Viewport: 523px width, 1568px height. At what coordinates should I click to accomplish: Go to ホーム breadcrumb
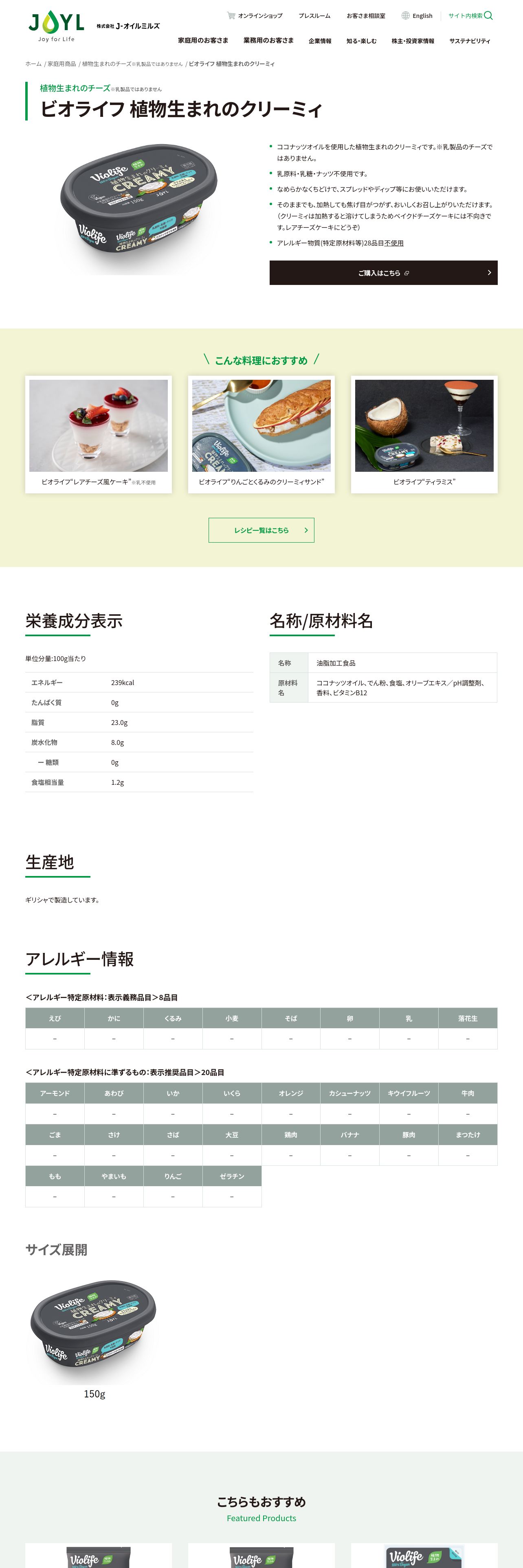click(33, 64)
